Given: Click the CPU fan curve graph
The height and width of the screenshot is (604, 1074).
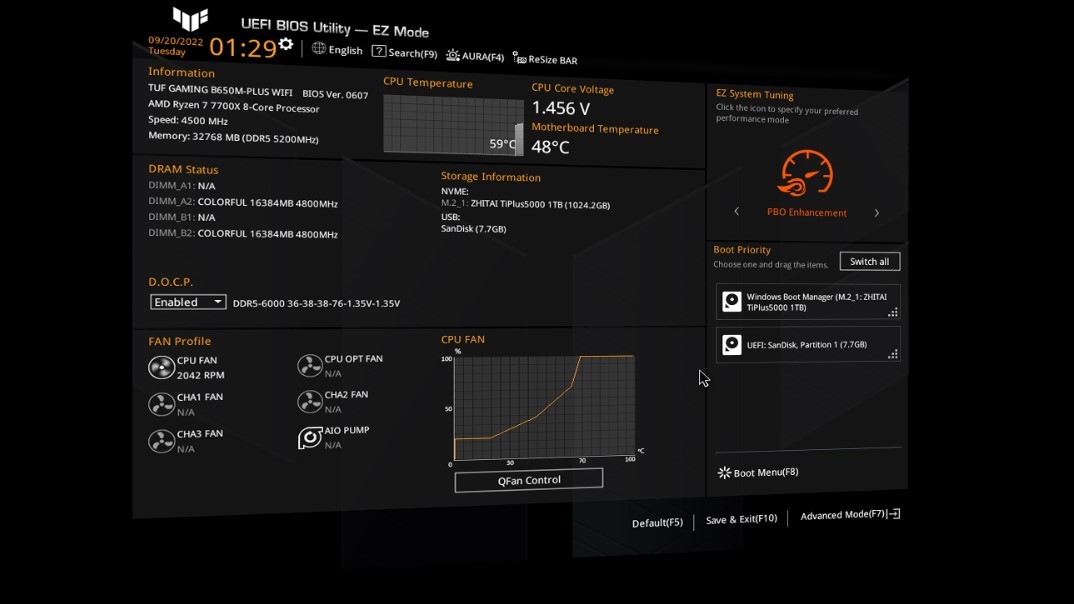Looking at the screenshot, I should (545, 407).
